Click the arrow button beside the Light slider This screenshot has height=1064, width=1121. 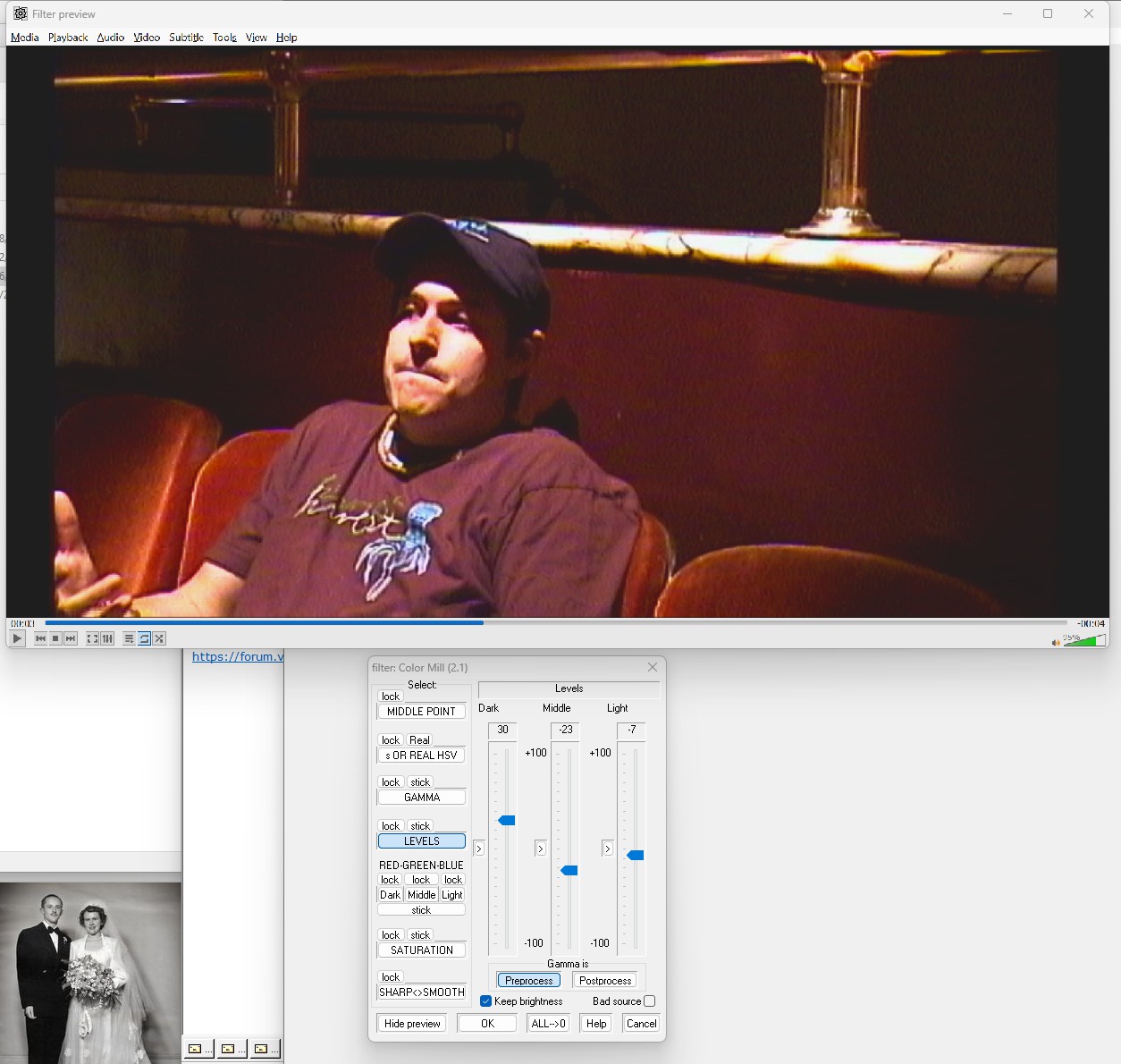coord(607,849)
